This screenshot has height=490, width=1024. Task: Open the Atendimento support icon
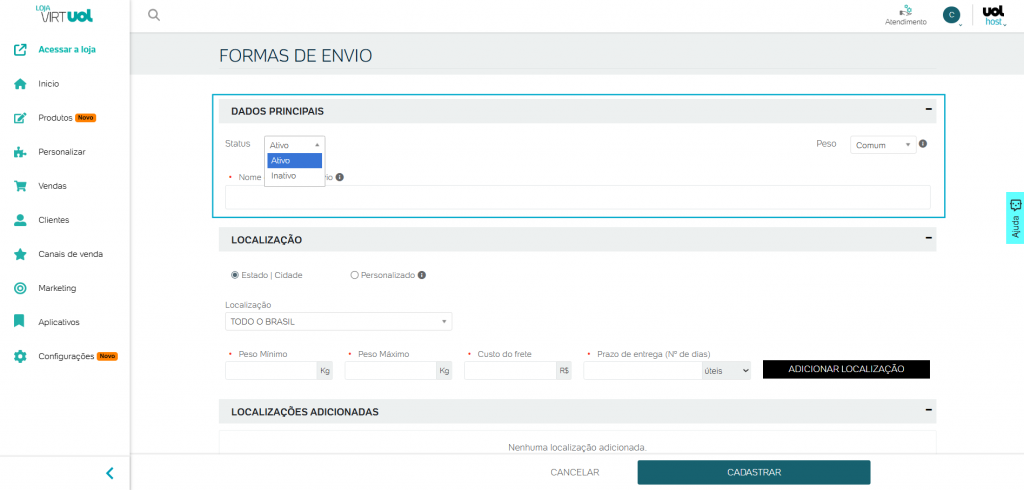(905, 12)
